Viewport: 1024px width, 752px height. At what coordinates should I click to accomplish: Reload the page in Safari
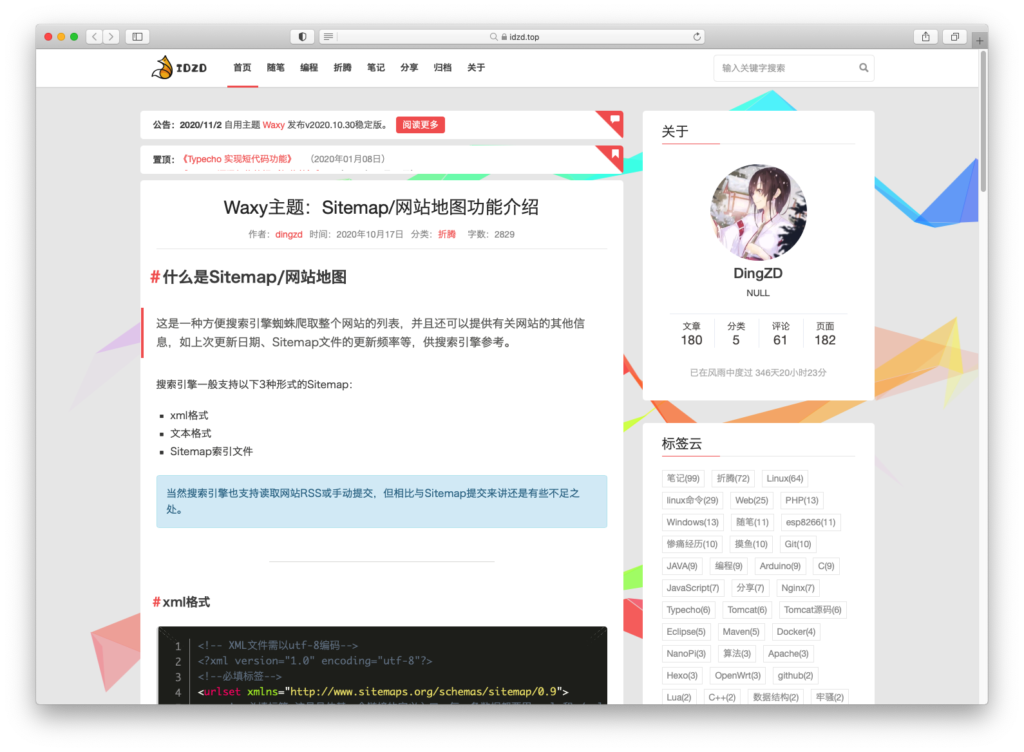click(697, 37)
